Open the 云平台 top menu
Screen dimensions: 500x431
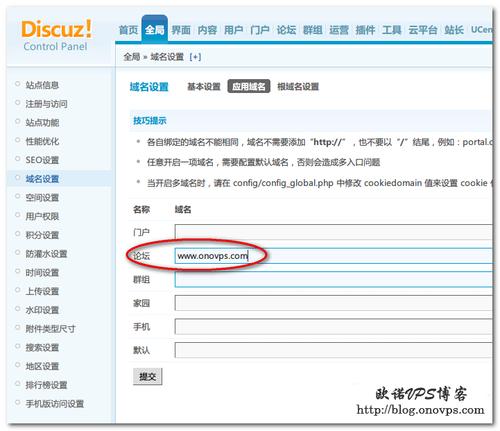[423, 30]
